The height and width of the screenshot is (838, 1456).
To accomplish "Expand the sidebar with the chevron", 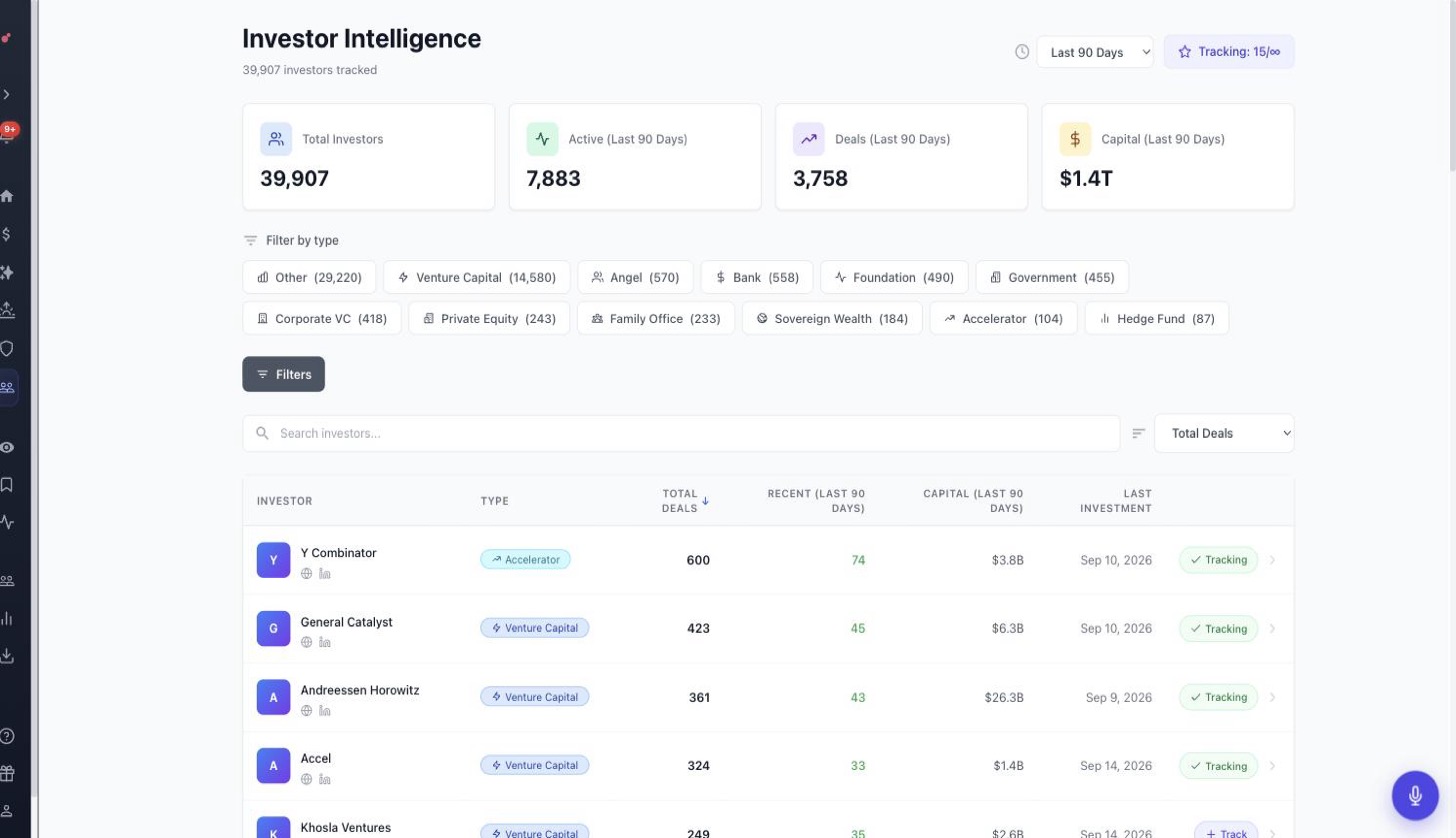I will pos(7,94).
